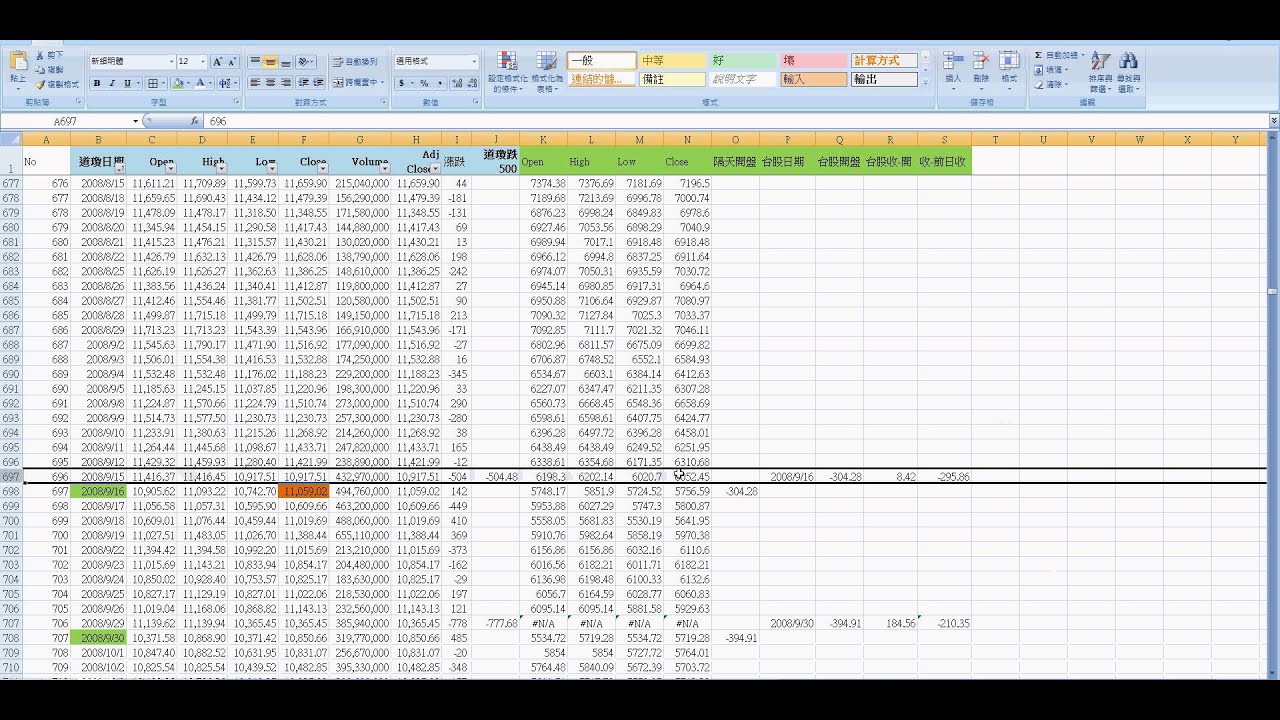
Task: Click the Percent Style icon
Action: click(424, 84)
